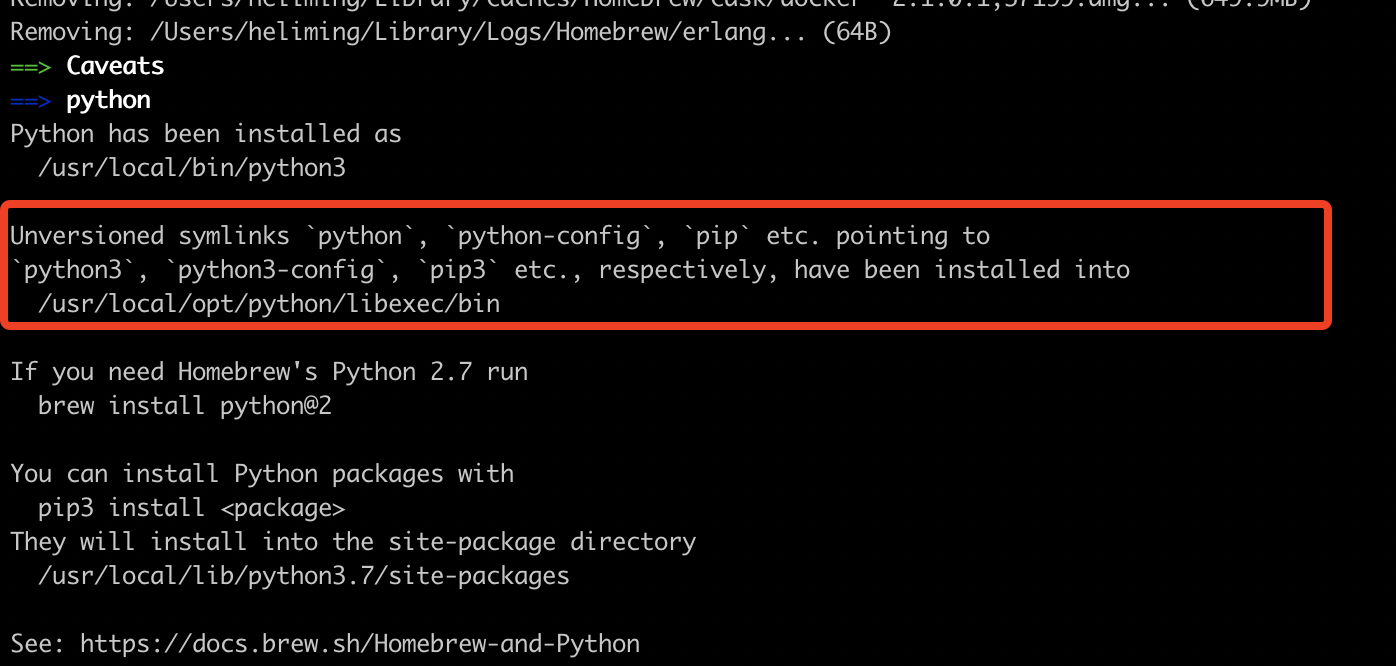Click the Caveats heading

click(x=115, y=66)
